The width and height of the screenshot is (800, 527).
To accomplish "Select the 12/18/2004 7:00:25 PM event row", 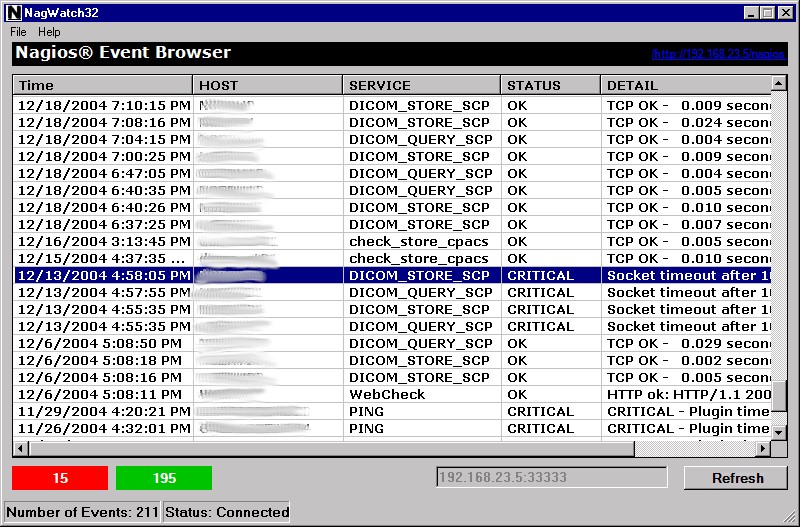I will [392, 157].
